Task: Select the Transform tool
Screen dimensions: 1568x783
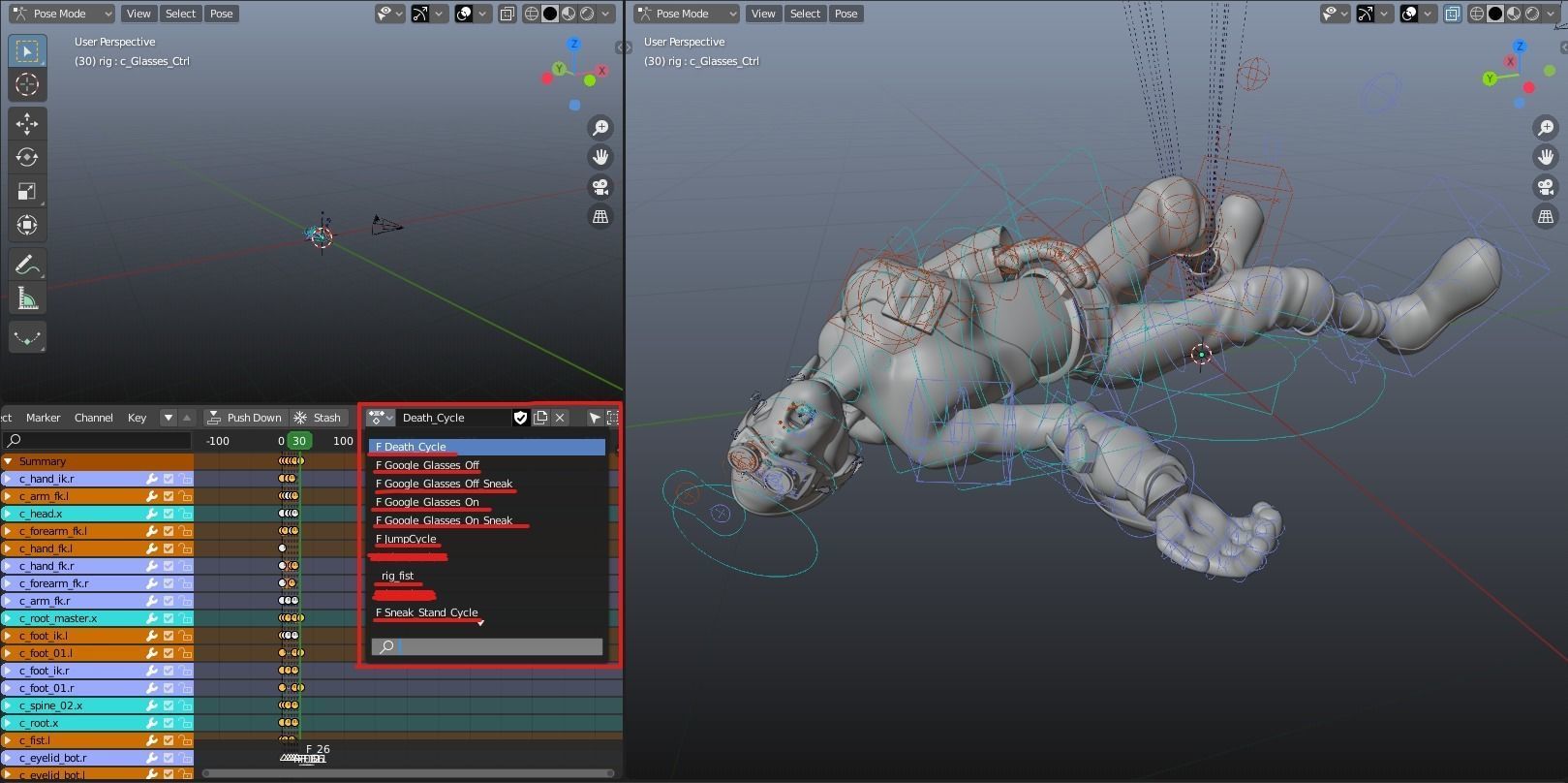Action: 27,225
